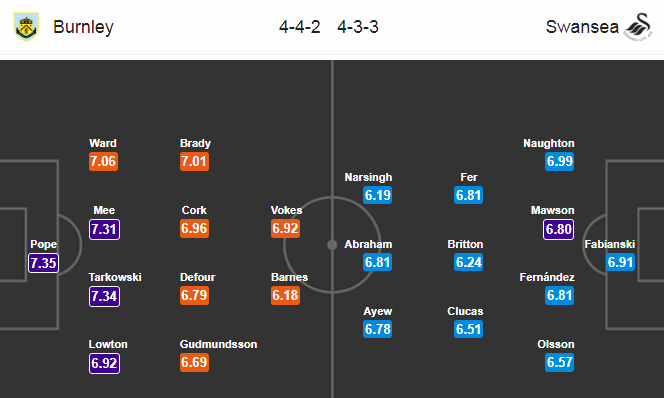Select Pope's 7.35 rating badge
The width and height of the screenshot is (665, 398).
43,263
